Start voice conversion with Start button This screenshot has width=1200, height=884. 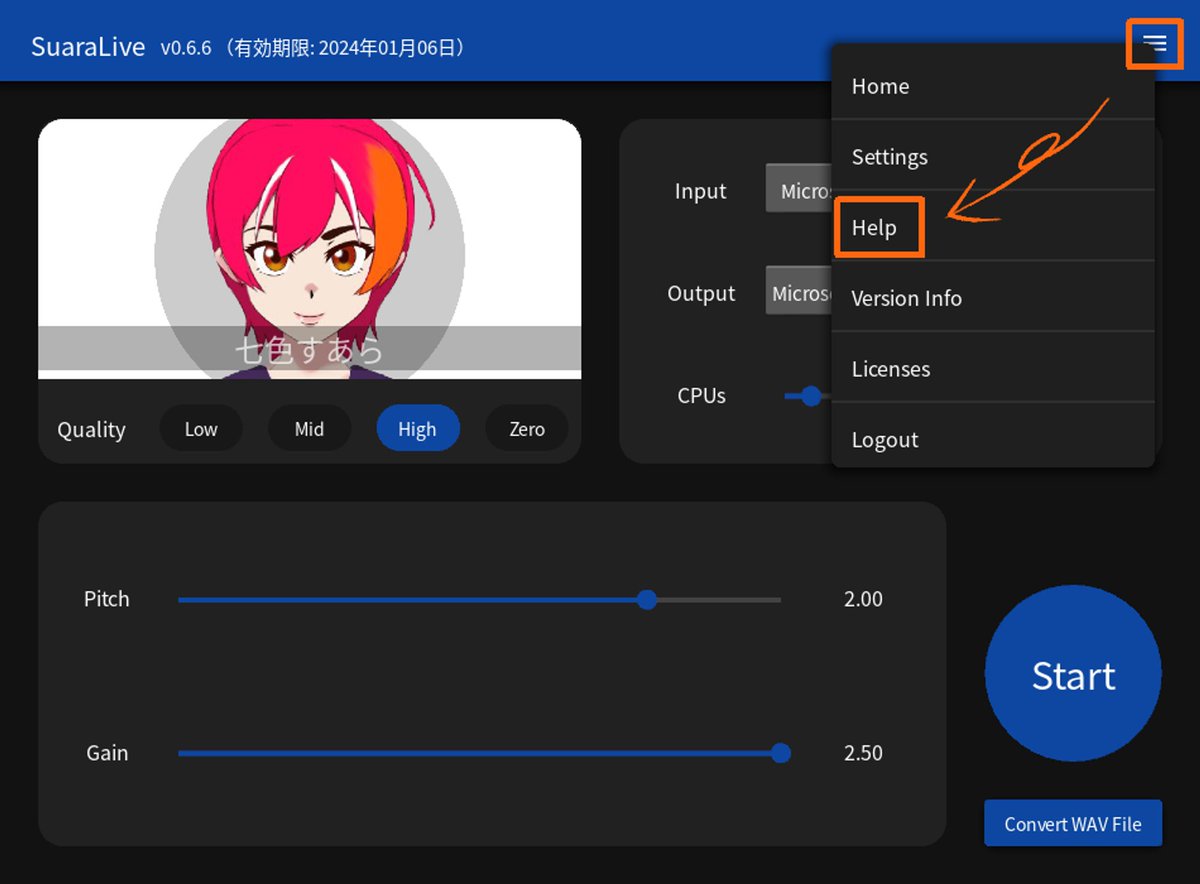[x=1073, y=675]
